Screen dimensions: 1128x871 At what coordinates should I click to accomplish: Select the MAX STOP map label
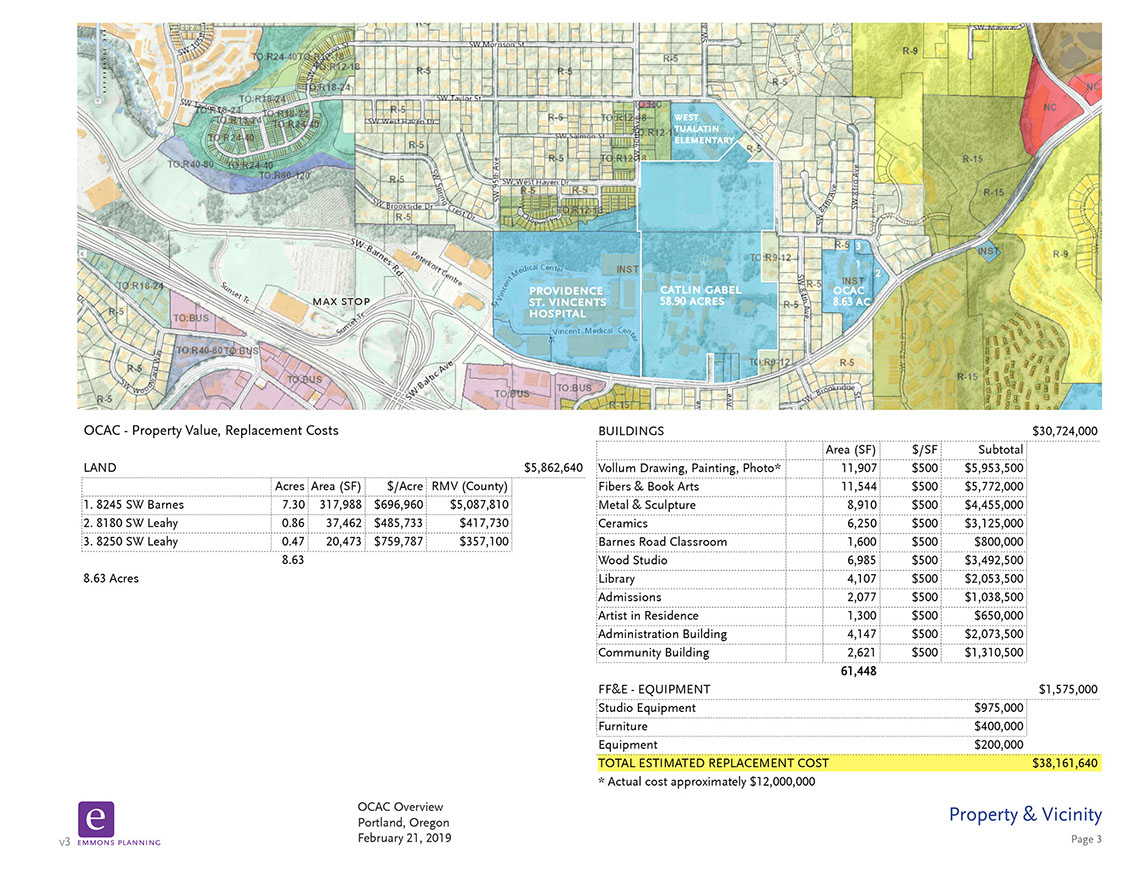coord(341,301)
